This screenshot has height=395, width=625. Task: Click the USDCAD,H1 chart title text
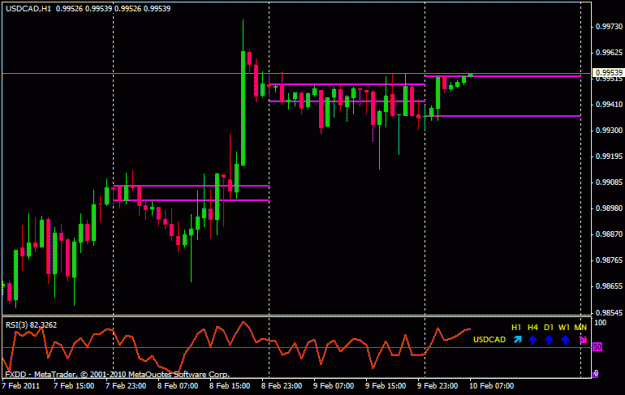(28, 8)
